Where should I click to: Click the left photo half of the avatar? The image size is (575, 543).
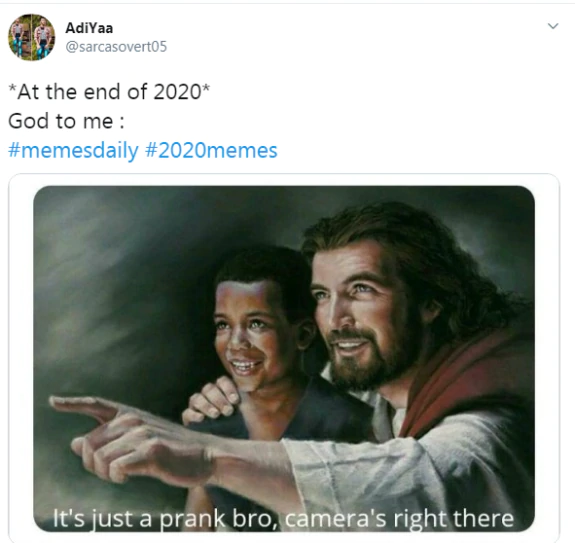20,37
